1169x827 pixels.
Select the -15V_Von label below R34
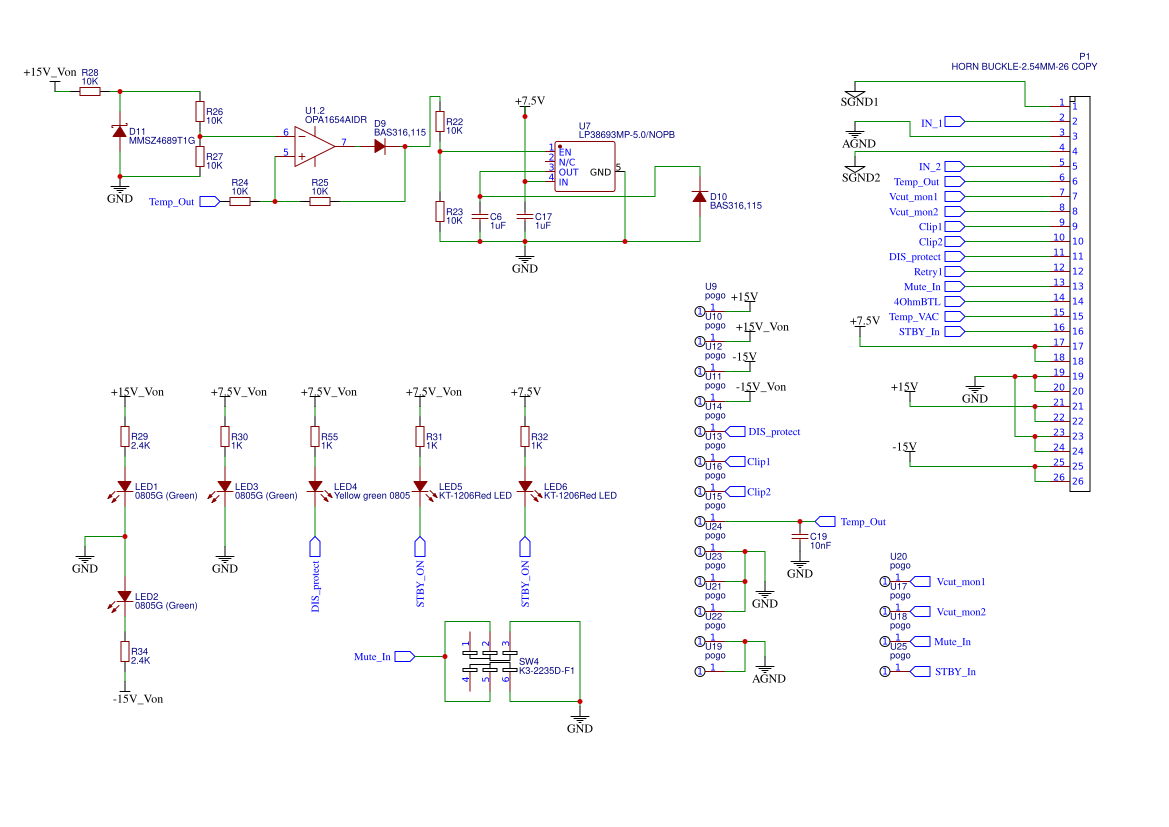(x=137, y=699)
